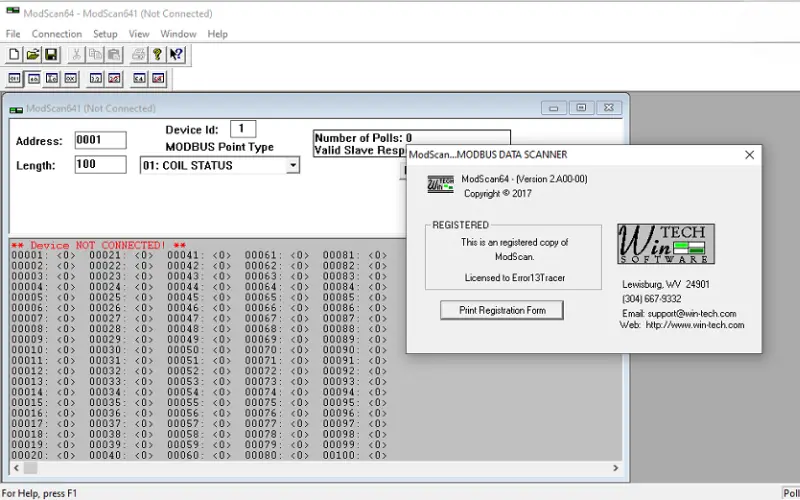Open the Window menu
Screen dimensions: 800x500
click(x=178, y=34)
